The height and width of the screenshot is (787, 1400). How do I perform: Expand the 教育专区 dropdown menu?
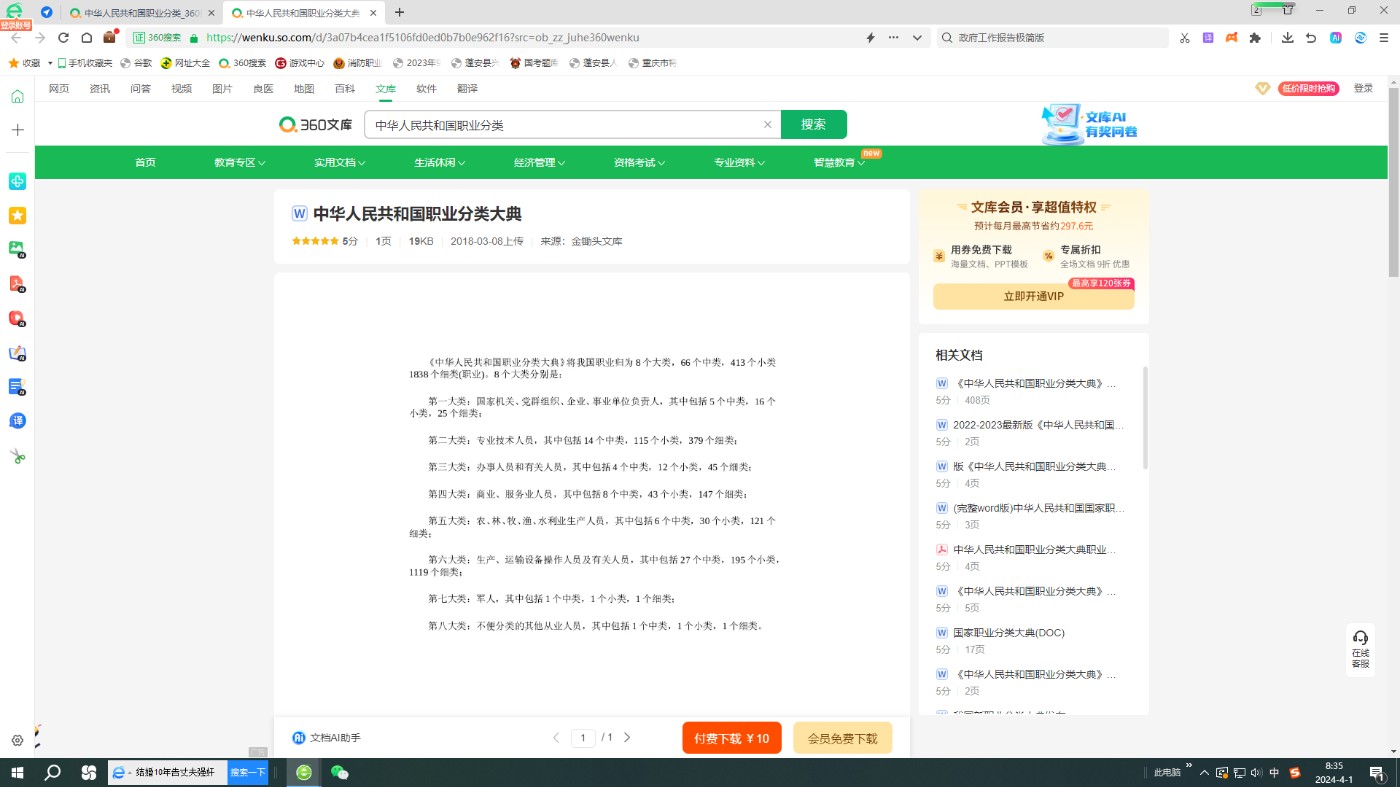pos(240,163)
